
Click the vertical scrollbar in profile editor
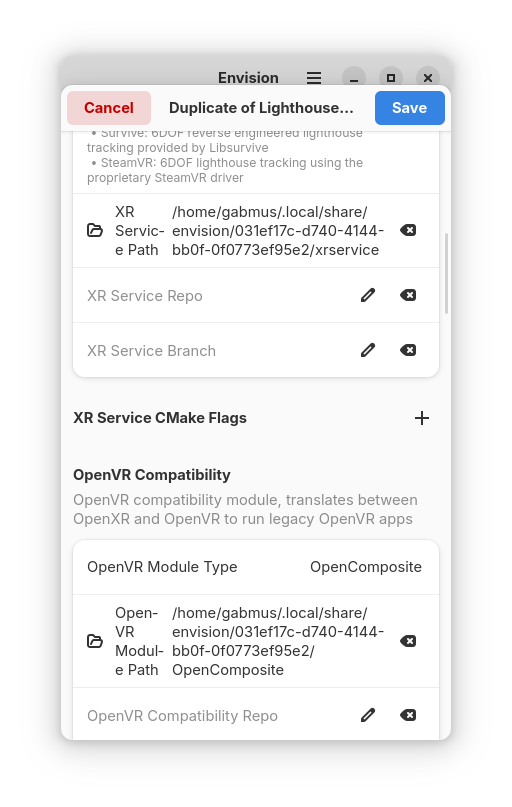446,273
